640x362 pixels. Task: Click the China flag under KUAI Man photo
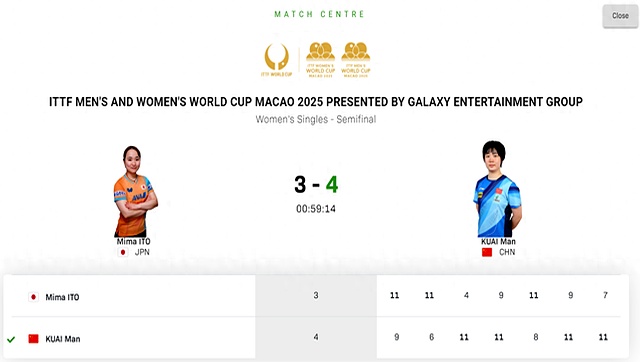(487, 252)
